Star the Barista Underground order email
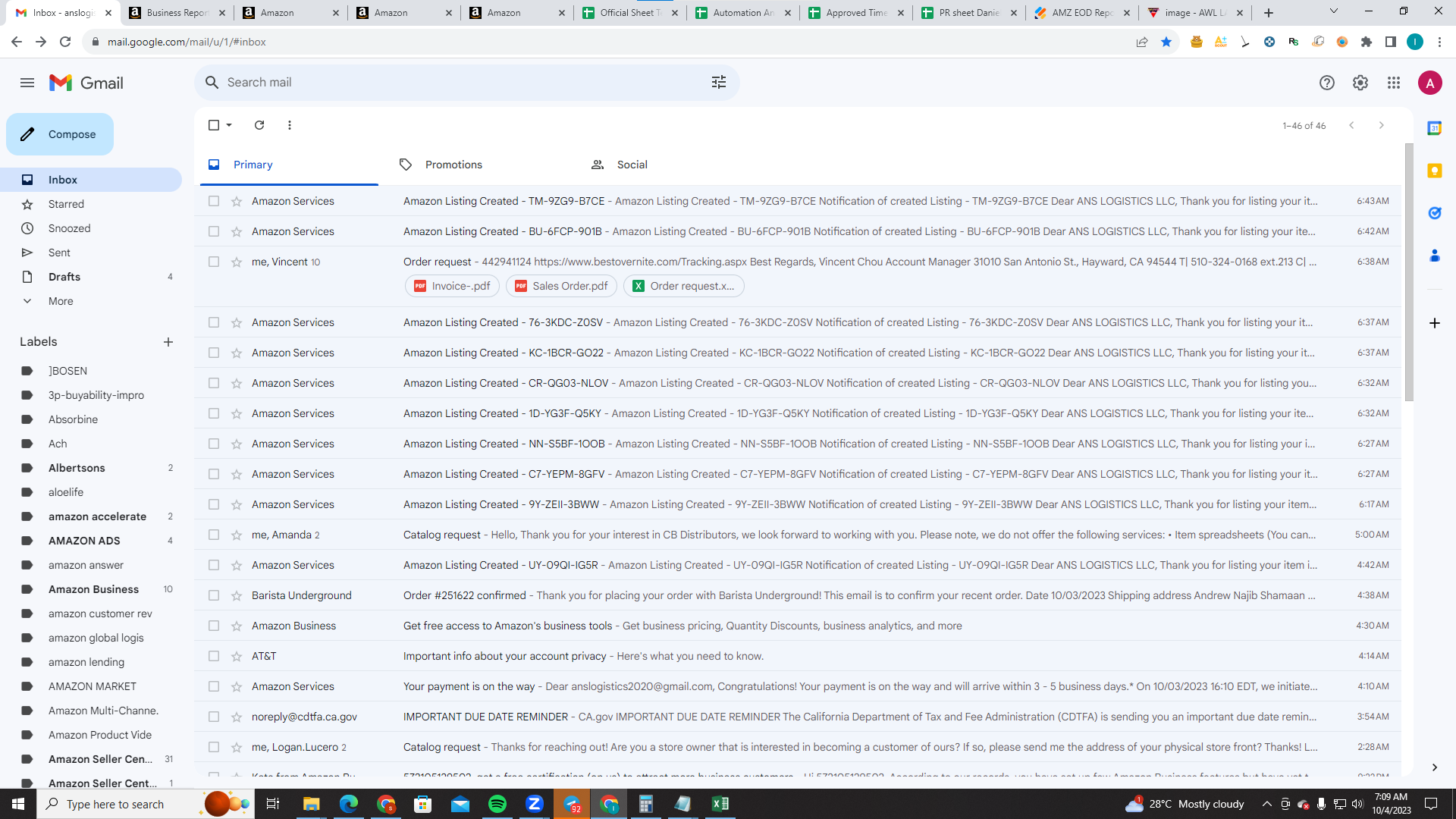This screenshot has width=1456, height=819. (237, 595)
